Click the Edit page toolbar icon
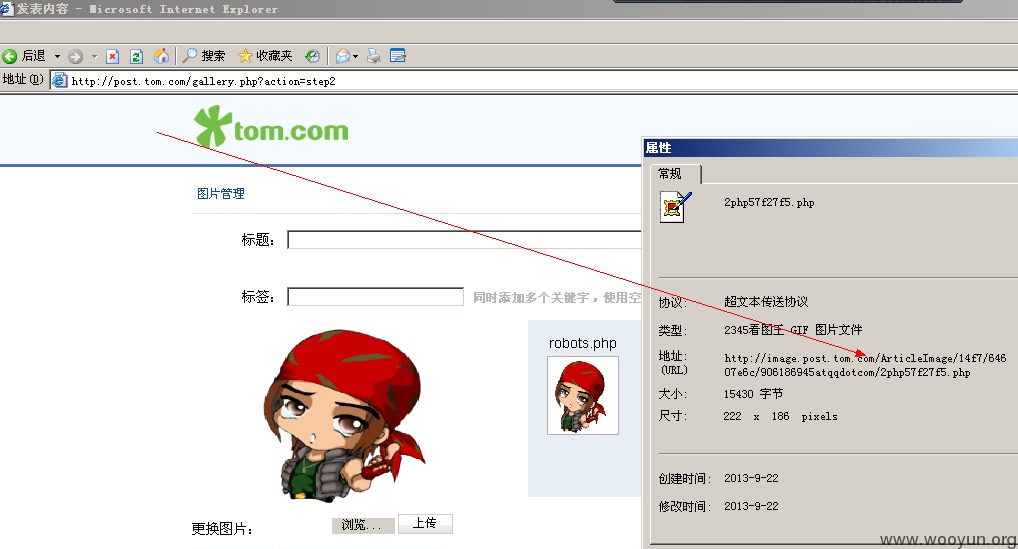This screenshot has height=549, width=1018. [398, 56]
